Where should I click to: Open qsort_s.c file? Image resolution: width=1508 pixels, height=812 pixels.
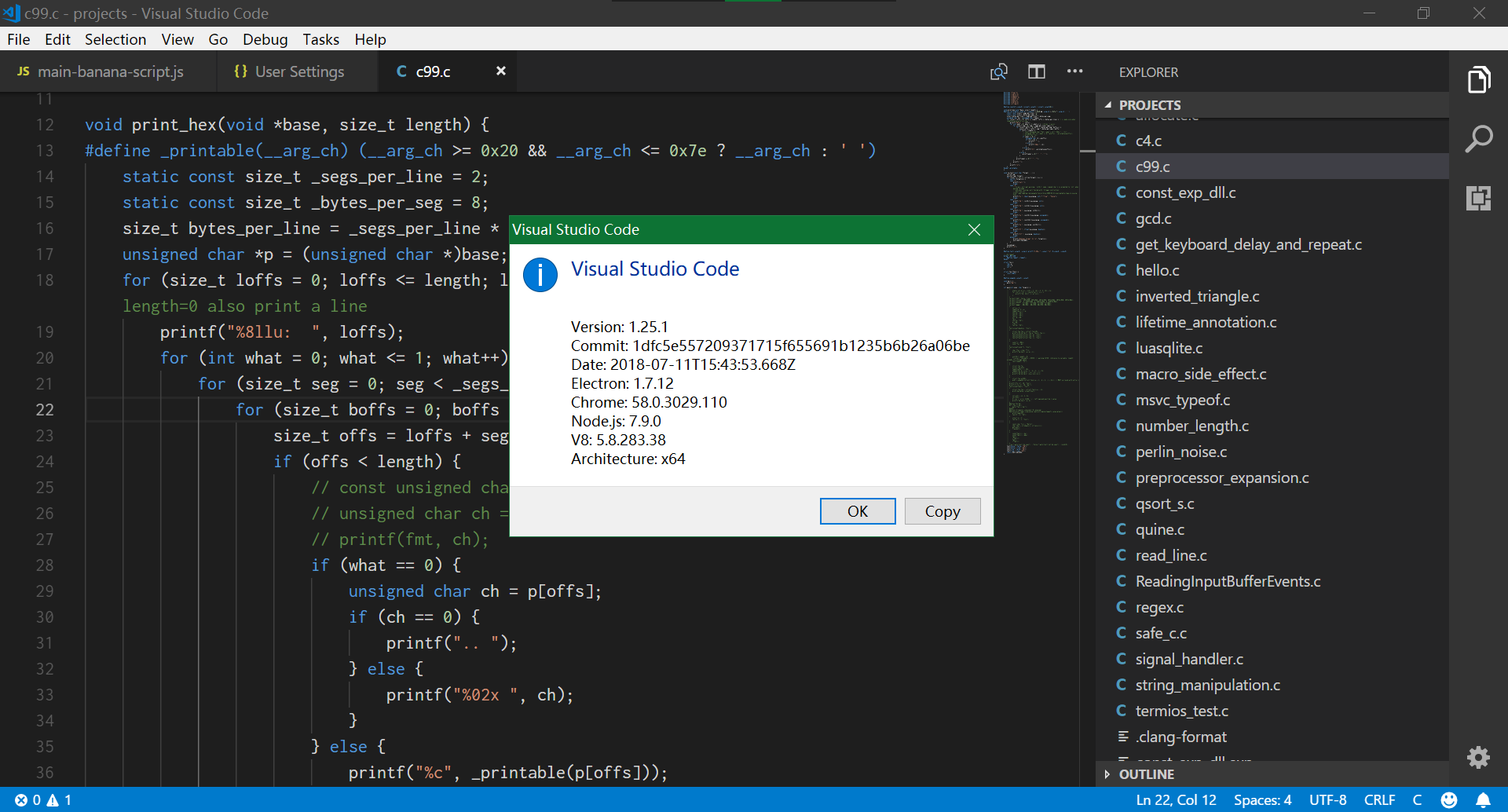(1272, 503)
